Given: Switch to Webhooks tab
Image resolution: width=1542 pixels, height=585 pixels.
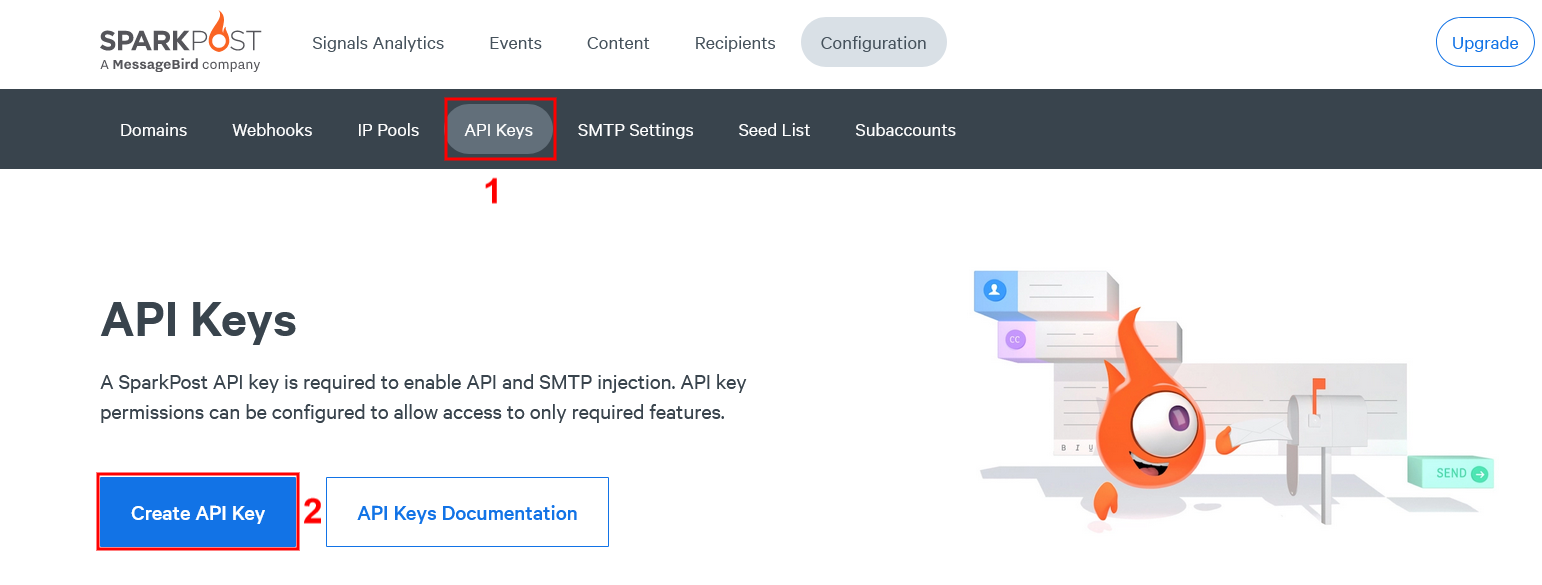Looking at the screenshot, I should click(272, 130).
